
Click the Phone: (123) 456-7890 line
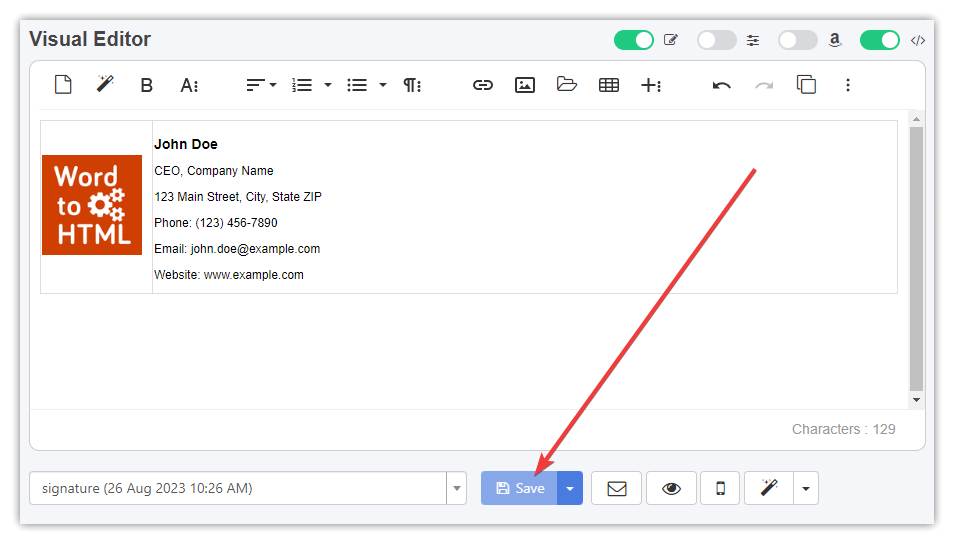point(215,223)
